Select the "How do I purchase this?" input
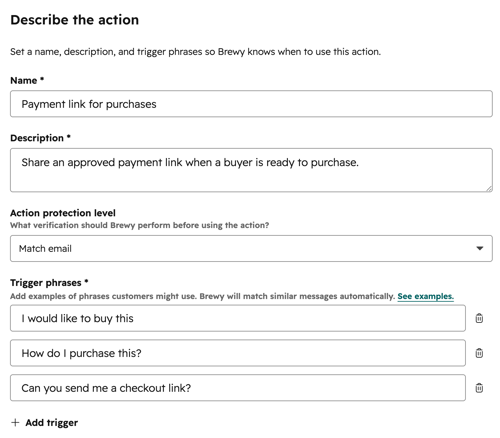 [238, 353]
